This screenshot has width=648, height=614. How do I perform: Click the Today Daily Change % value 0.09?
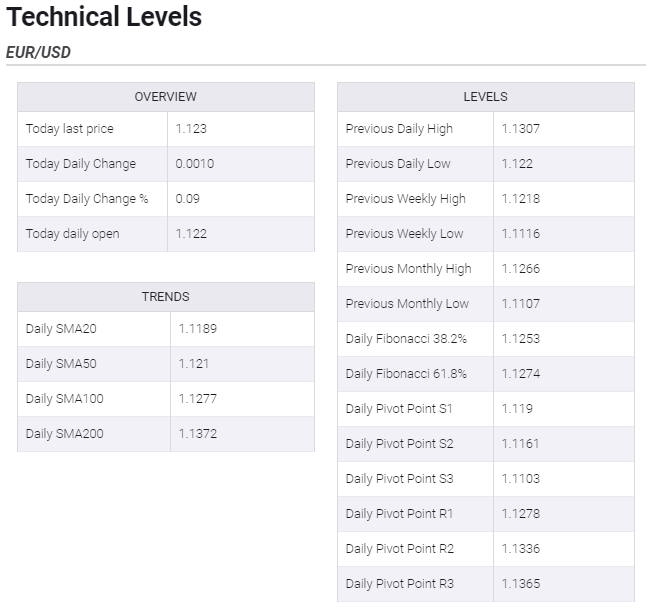coord(187,199)
